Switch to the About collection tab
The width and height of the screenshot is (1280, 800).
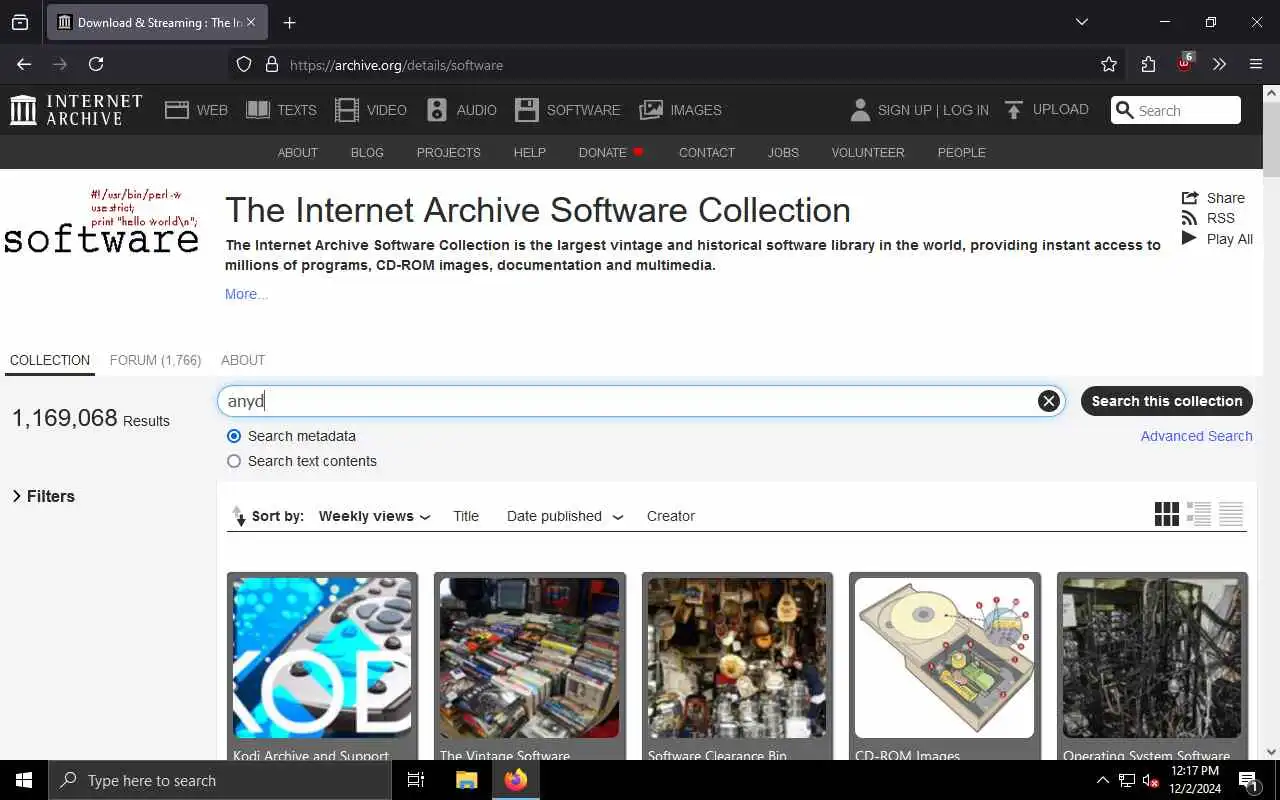pos(243,360)
